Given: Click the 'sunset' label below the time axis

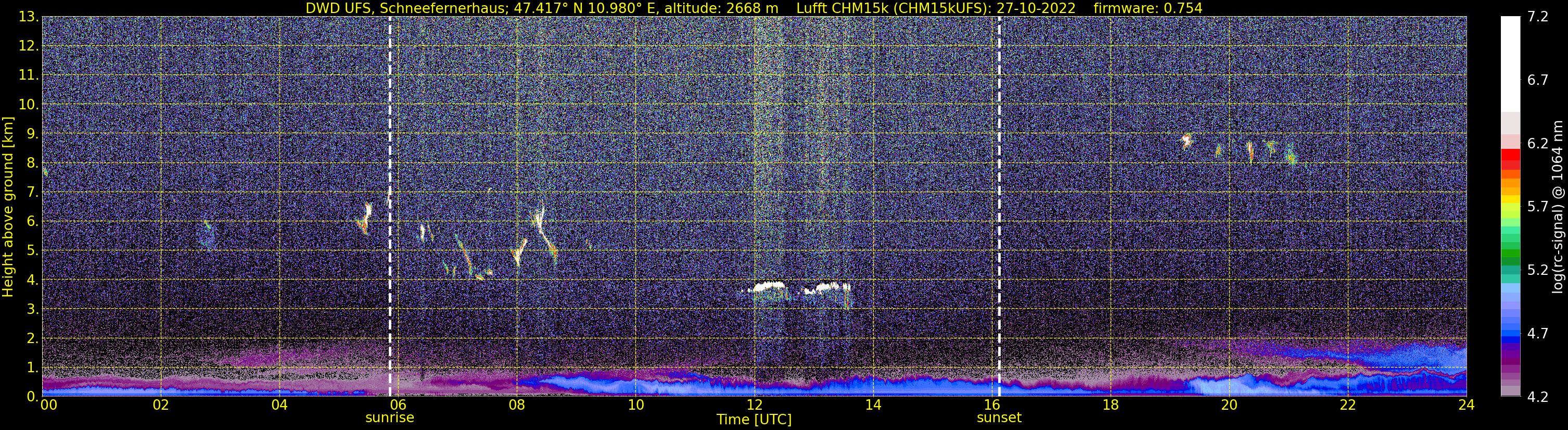Looking at the screenshot, I should click(x=999, y=418).
